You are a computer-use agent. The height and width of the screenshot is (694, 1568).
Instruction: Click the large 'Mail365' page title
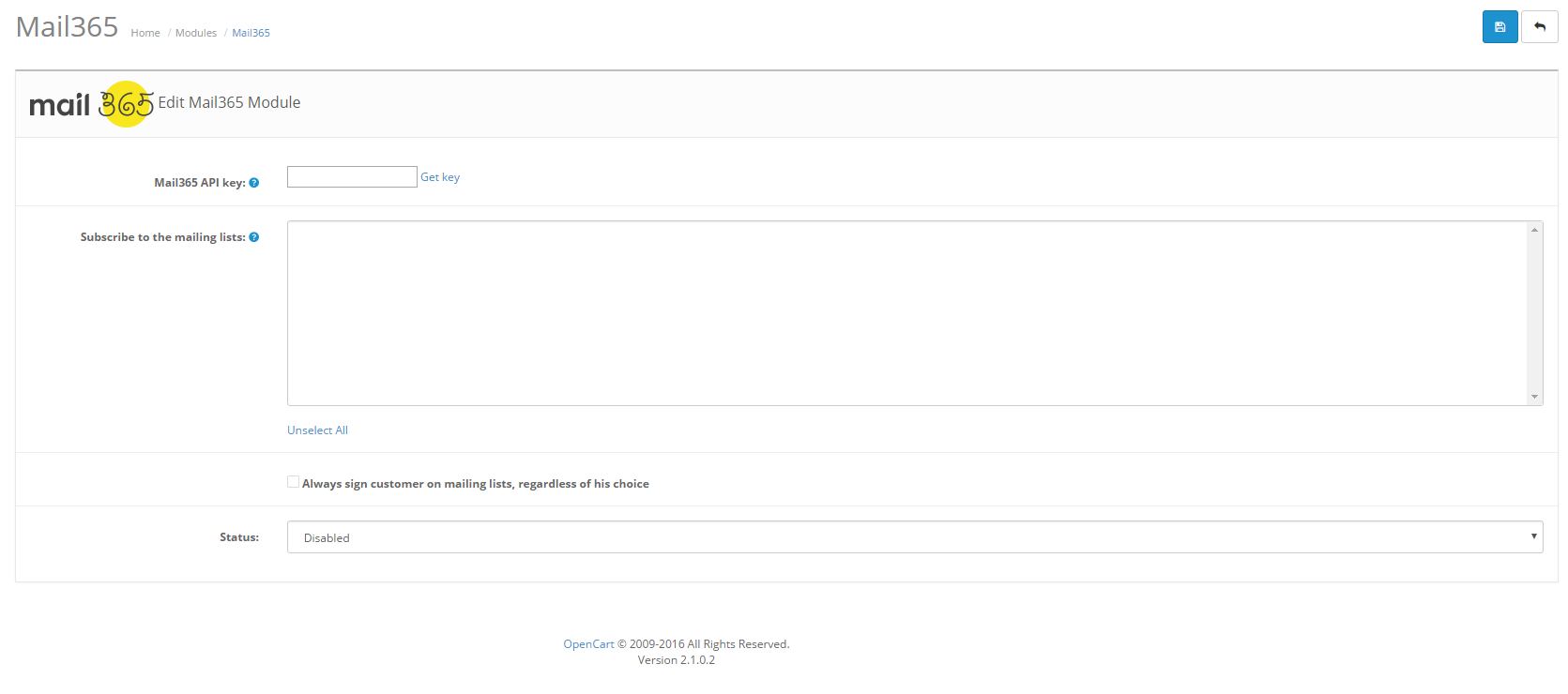[68, 27]
